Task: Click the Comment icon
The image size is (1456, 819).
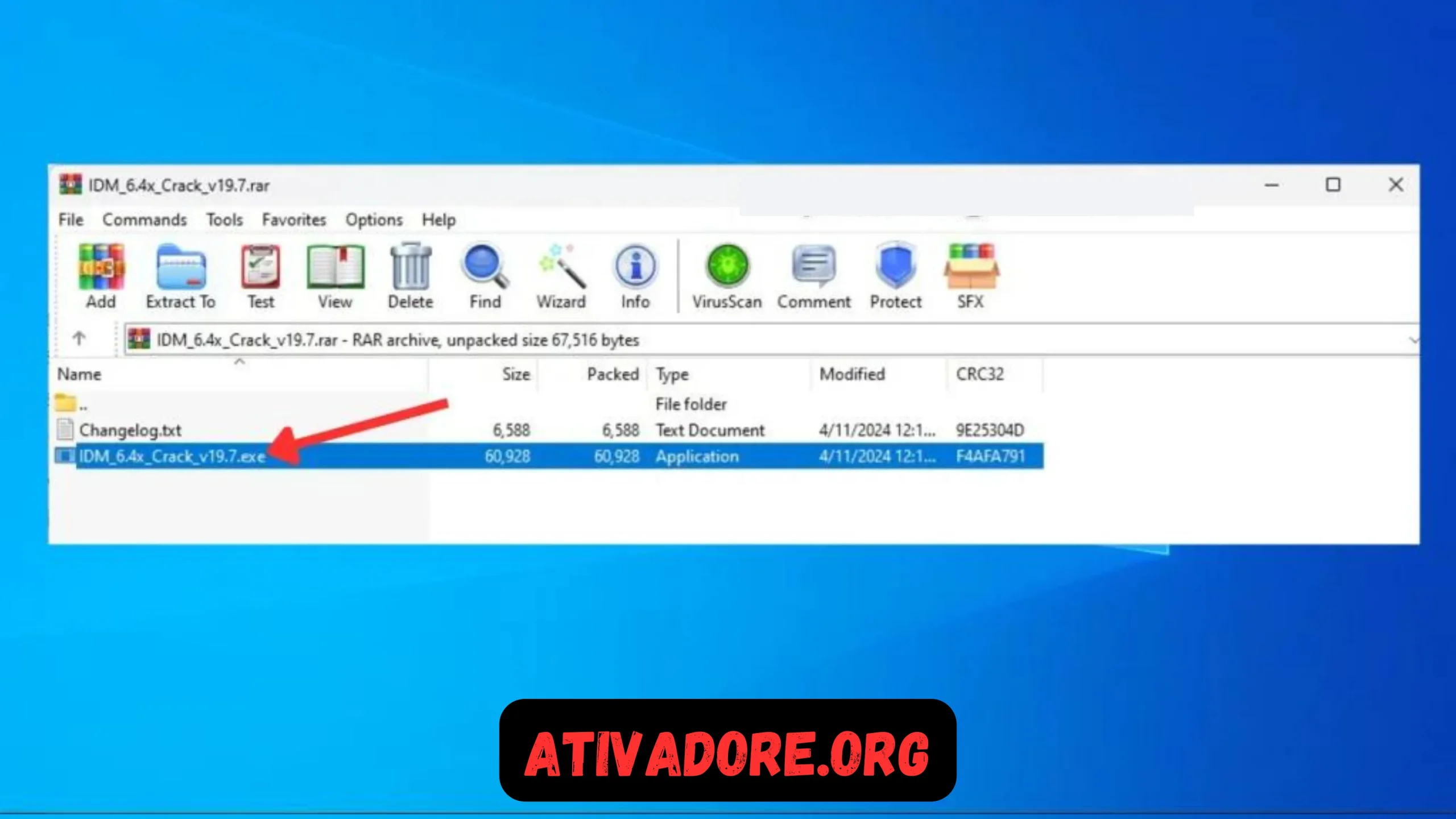Action: pos(813,275)
